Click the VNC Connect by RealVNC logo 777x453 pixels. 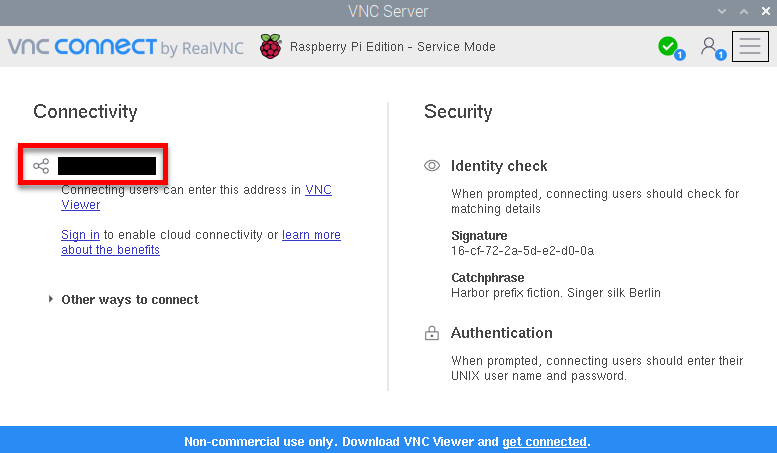(126, 47)
